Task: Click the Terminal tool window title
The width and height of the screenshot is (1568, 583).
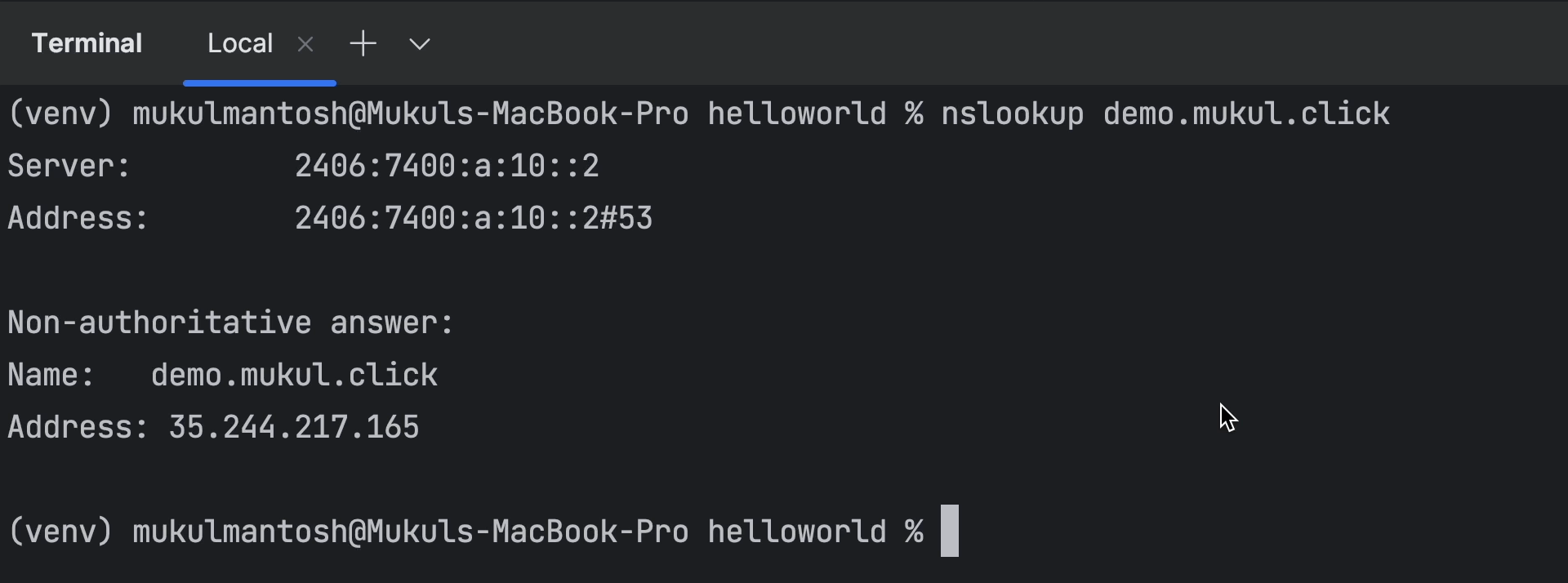Action: click(x=87, y=43)
